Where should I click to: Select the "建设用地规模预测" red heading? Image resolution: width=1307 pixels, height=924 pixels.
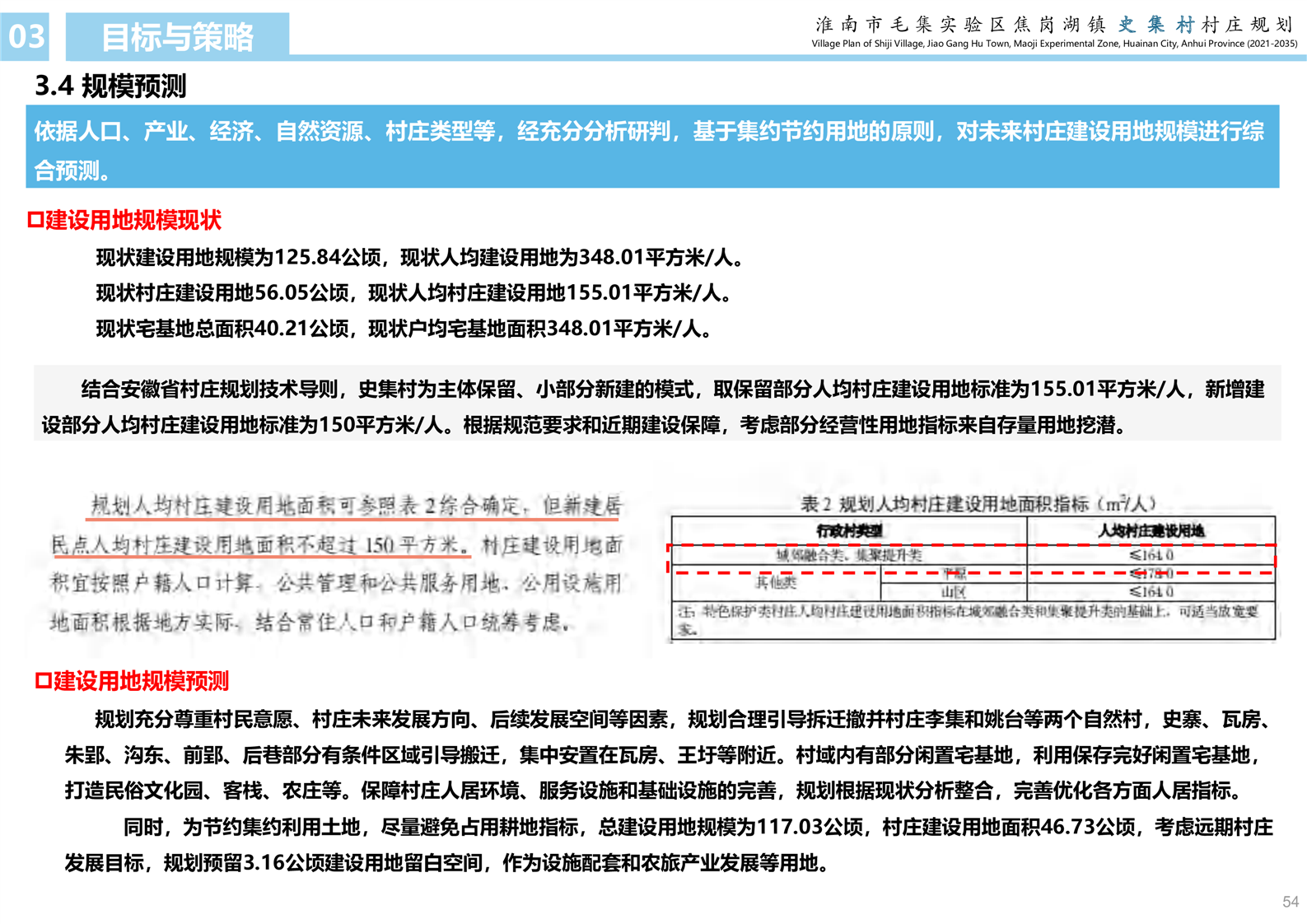tap(141, 681)
